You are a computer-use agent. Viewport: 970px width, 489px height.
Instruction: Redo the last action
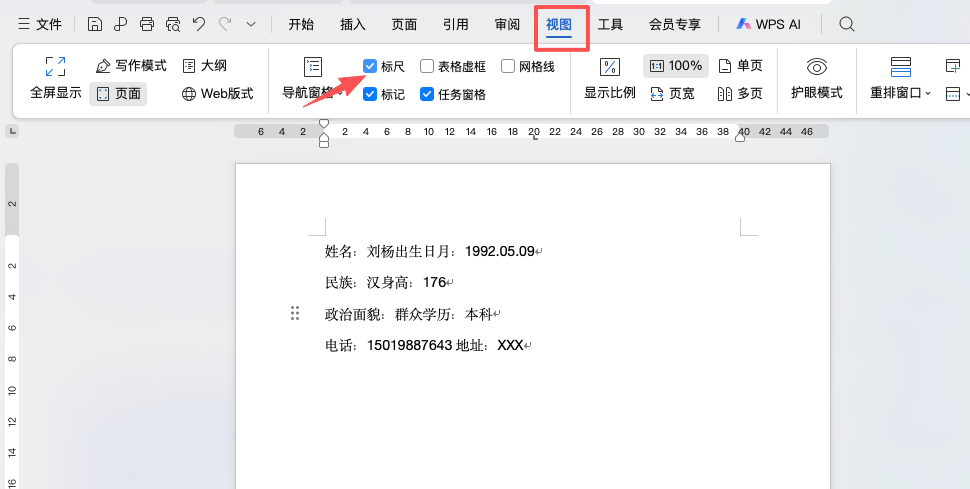(x=225, y=24)
